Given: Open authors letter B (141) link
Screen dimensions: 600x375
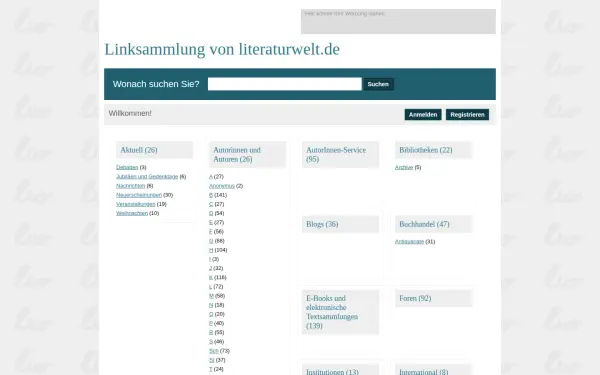Looking at the screenshot, I should [x=211, y=195].
